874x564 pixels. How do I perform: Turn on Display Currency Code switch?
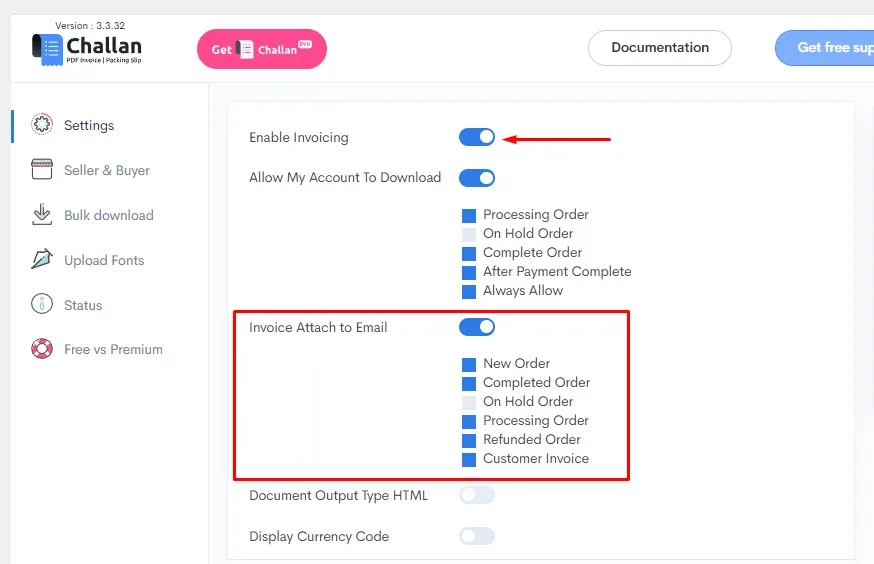477,536
